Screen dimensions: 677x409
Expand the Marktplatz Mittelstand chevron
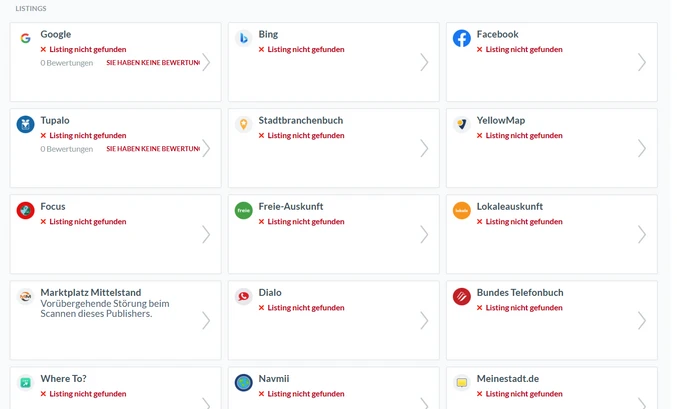[x=206, y=321]
